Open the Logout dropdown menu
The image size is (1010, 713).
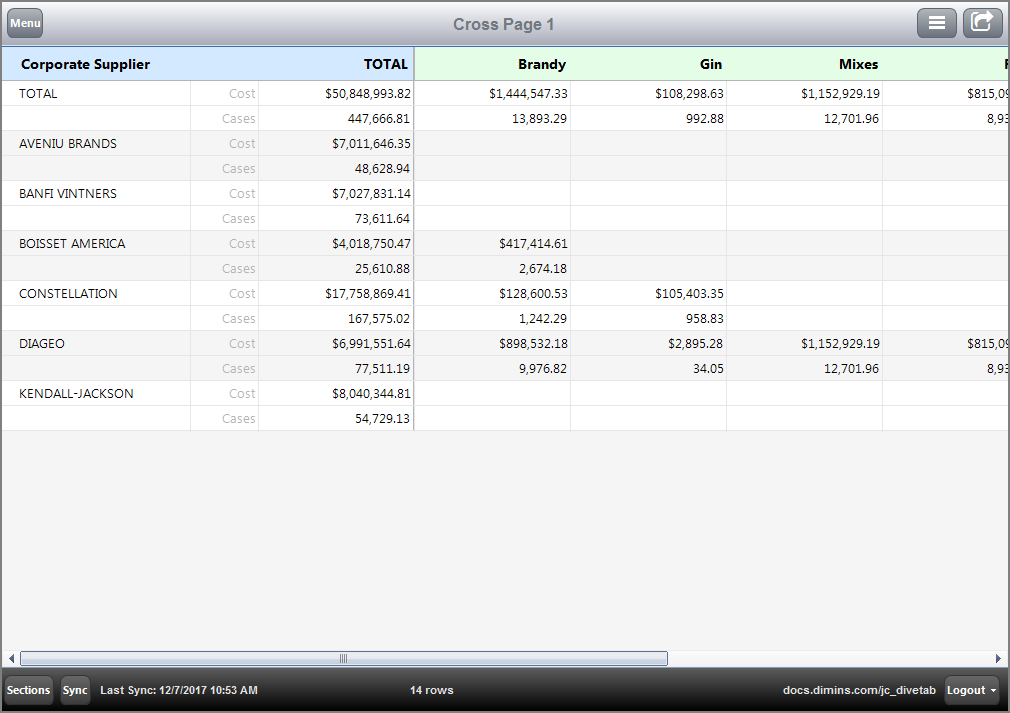click(x=969, y=690)
